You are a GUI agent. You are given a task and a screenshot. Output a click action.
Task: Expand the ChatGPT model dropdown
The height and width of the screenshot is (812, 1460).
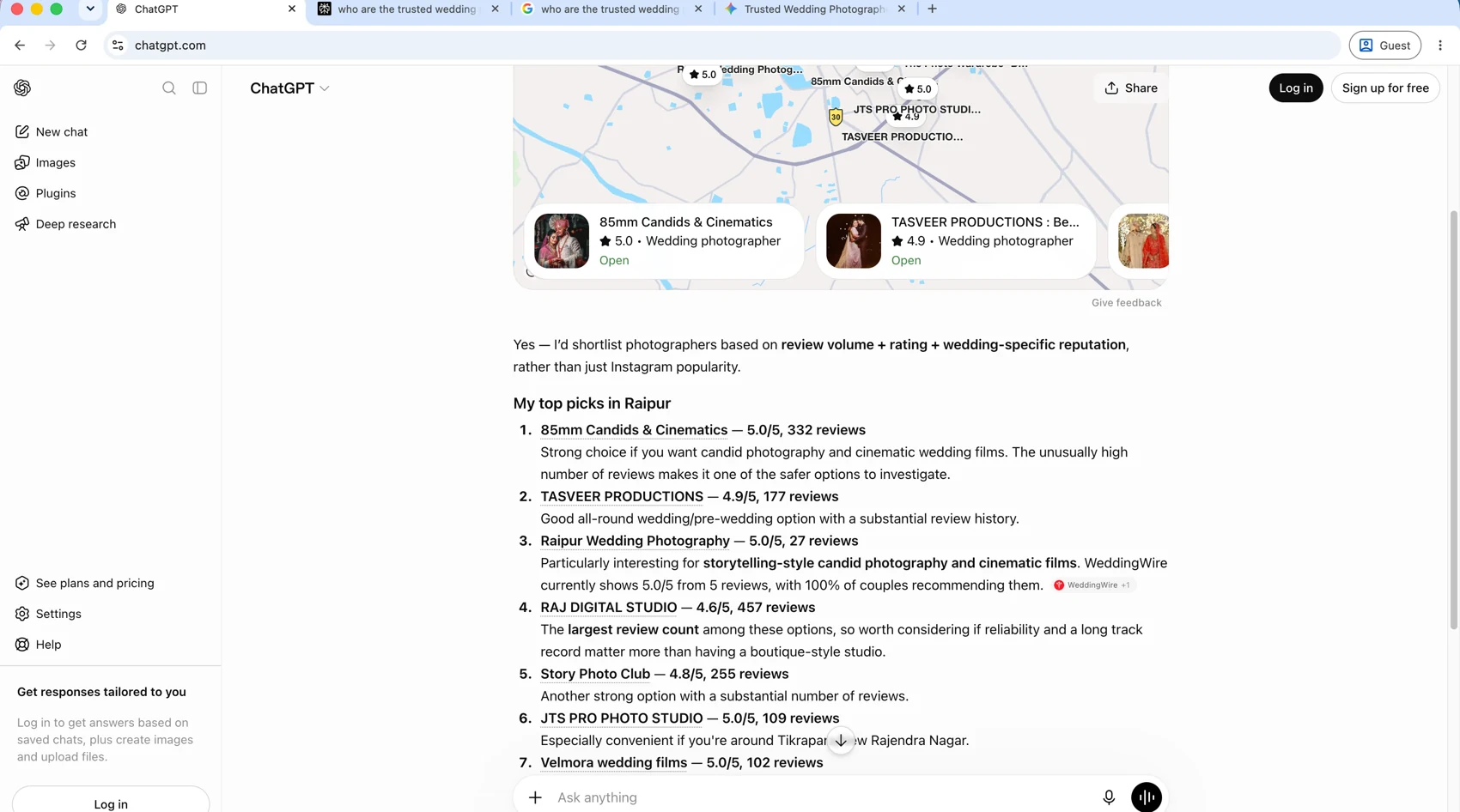click(x=289, y=88)
